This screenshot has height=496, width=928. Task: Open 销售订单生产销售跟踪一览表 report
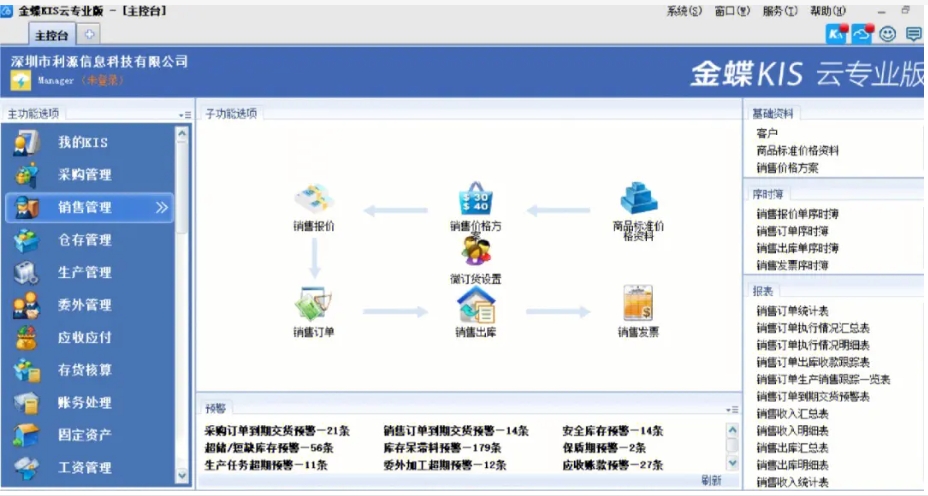(x=823, y=380)
